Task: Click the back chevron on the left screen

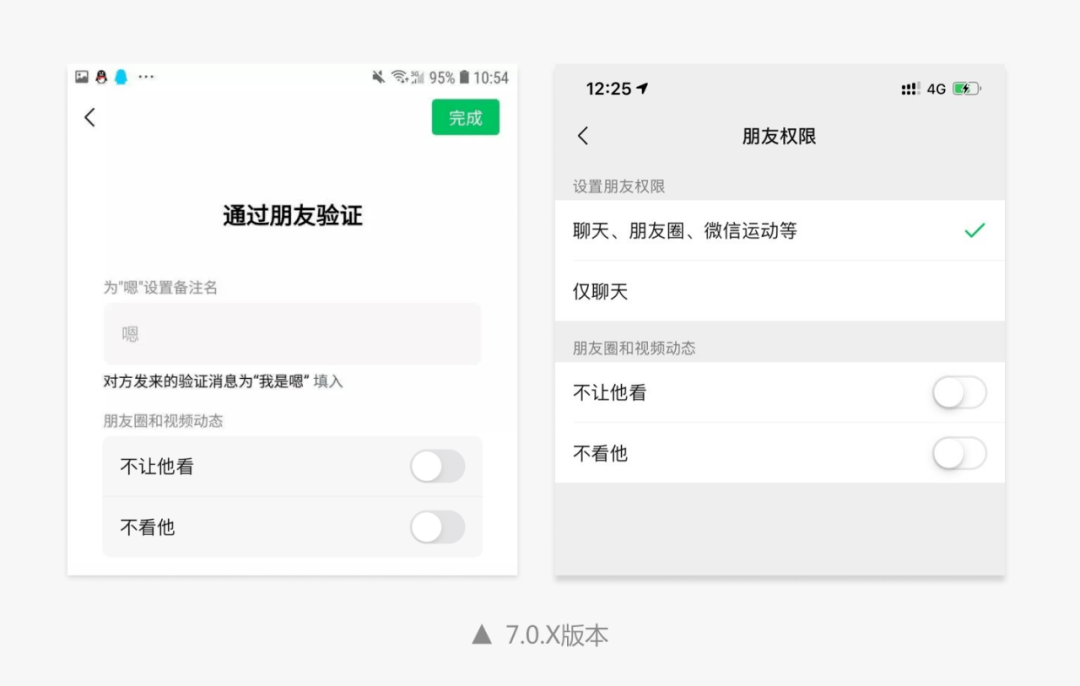Action: click(x=90, y=117)
